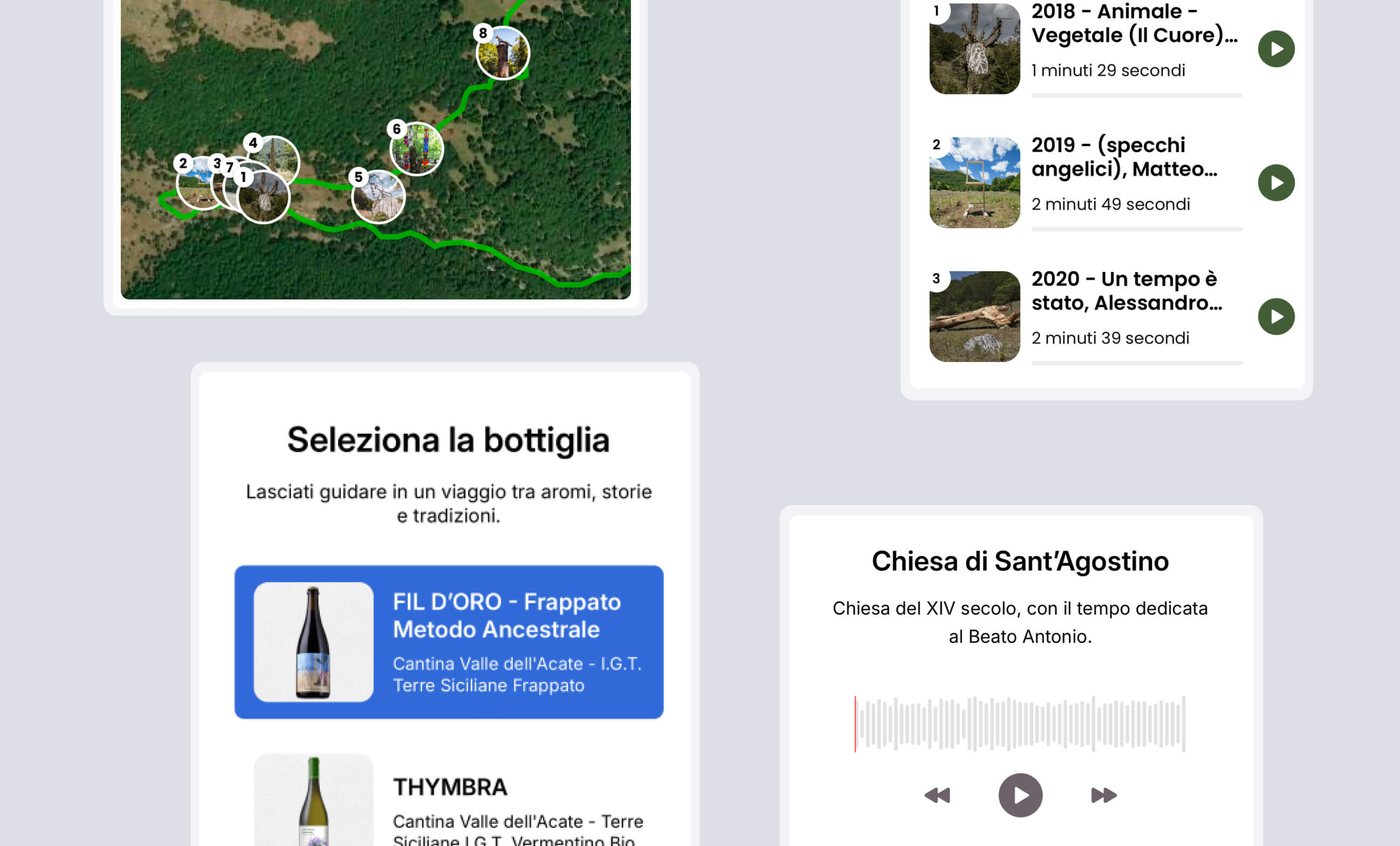Click the '1 minuti 29 secondi' duration text
This screenshot has height=846, width=1400.
(1109, 70)
